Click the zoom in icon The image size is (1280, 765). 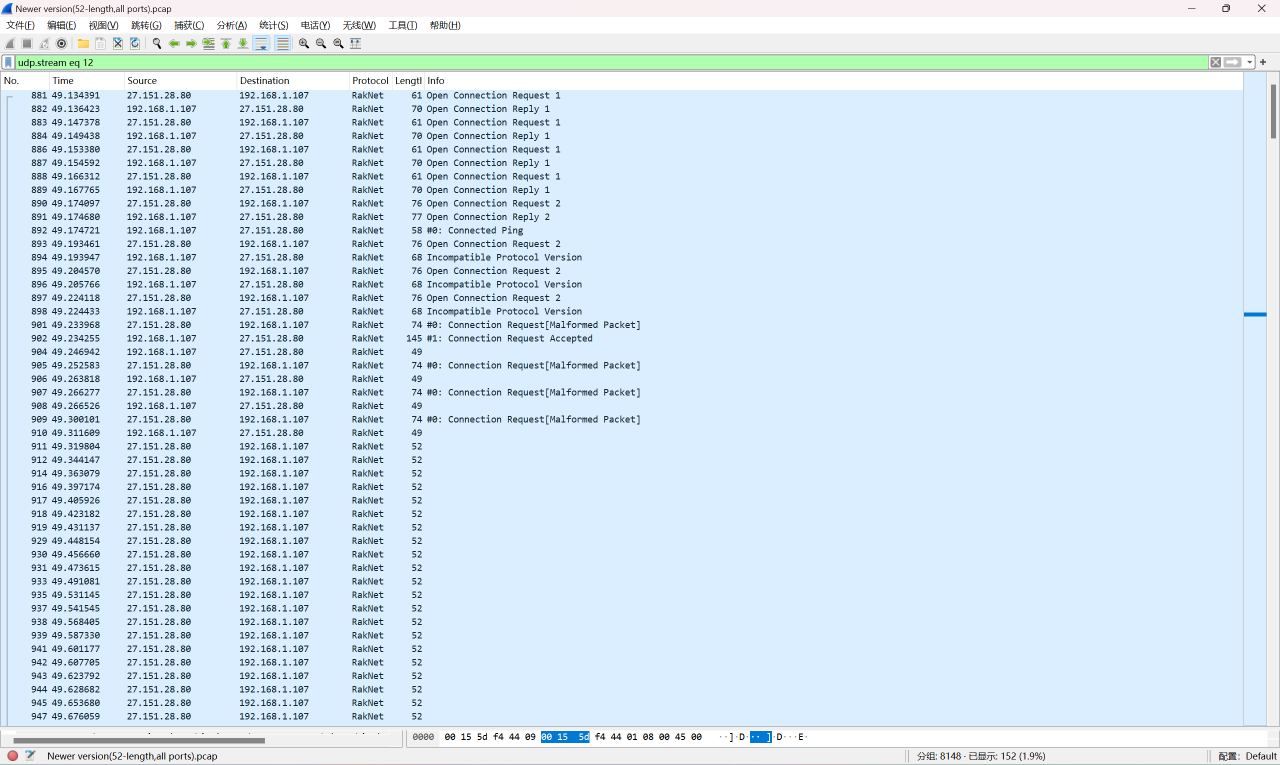tap(304, 44)
